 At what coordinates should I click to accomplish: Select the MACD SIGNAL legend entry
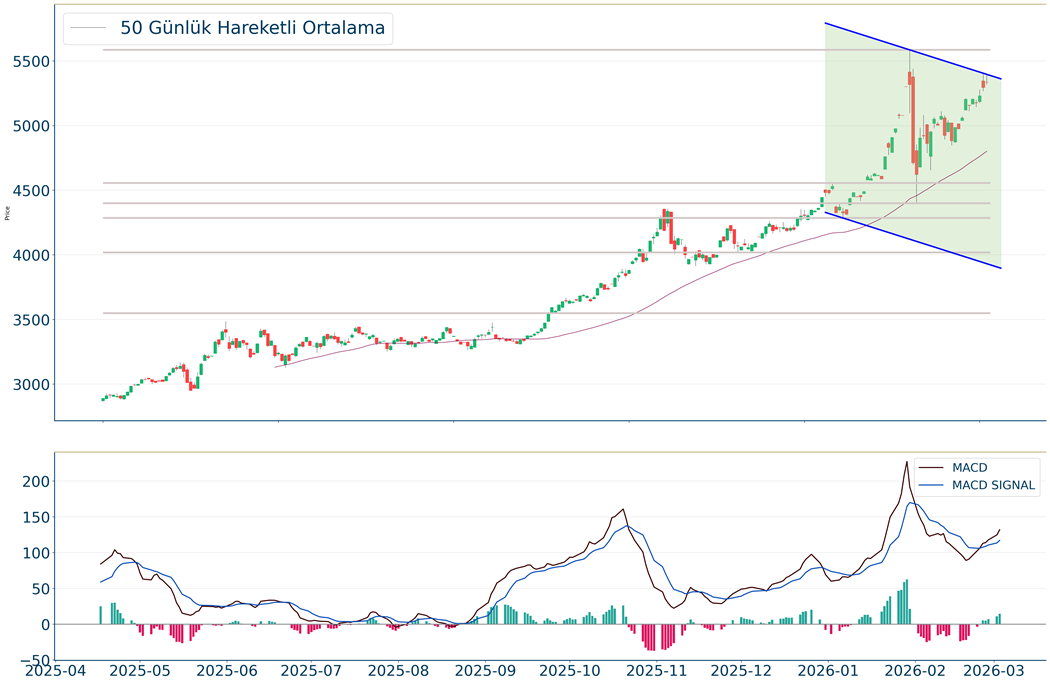[993, 486]
